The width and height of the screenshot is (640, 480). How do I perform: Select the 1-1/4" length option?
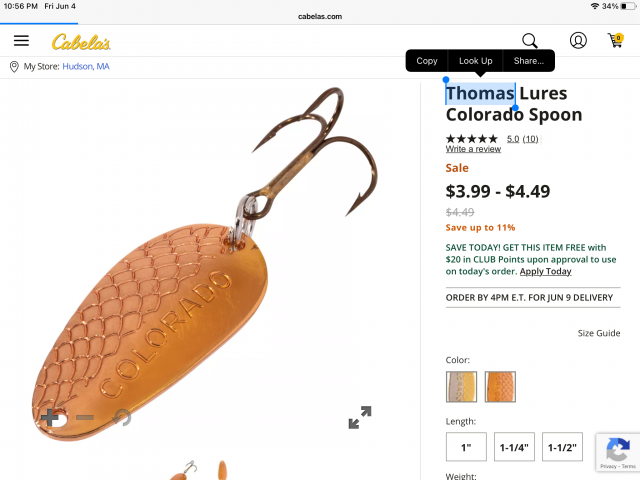click(x=514, y=447)
